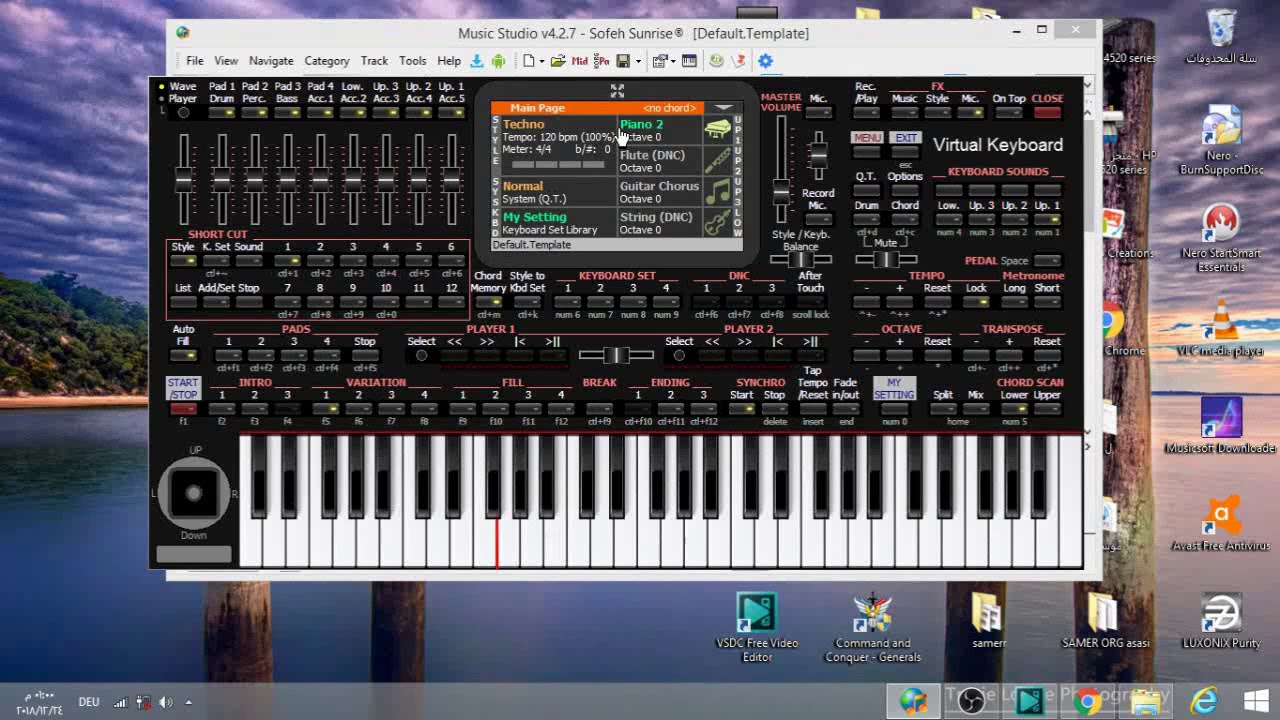This screenshot has width=1280, height=720.
Task: Select the LUXONIX Purity desktop icon
Action: (1221, 622)
